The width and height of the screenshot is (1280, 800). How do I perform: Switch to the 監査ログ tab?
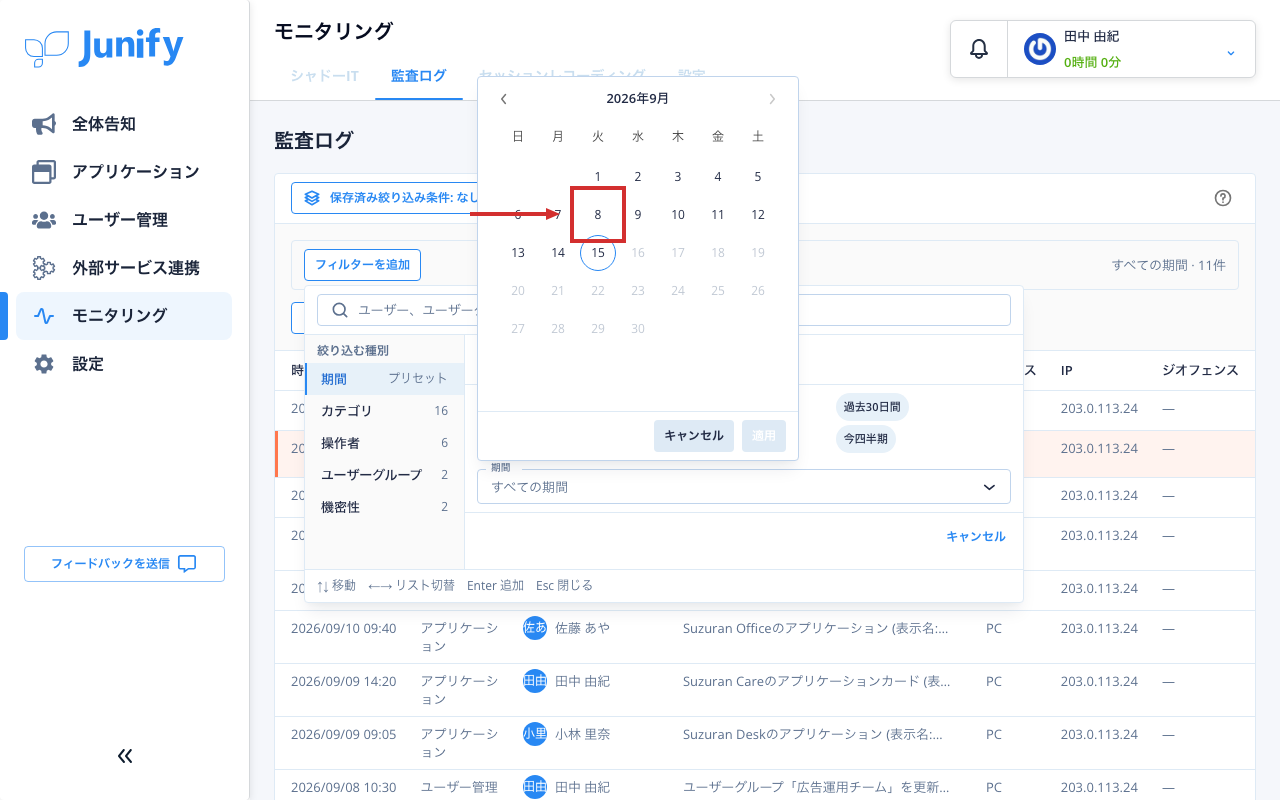[x=419, y=76]
